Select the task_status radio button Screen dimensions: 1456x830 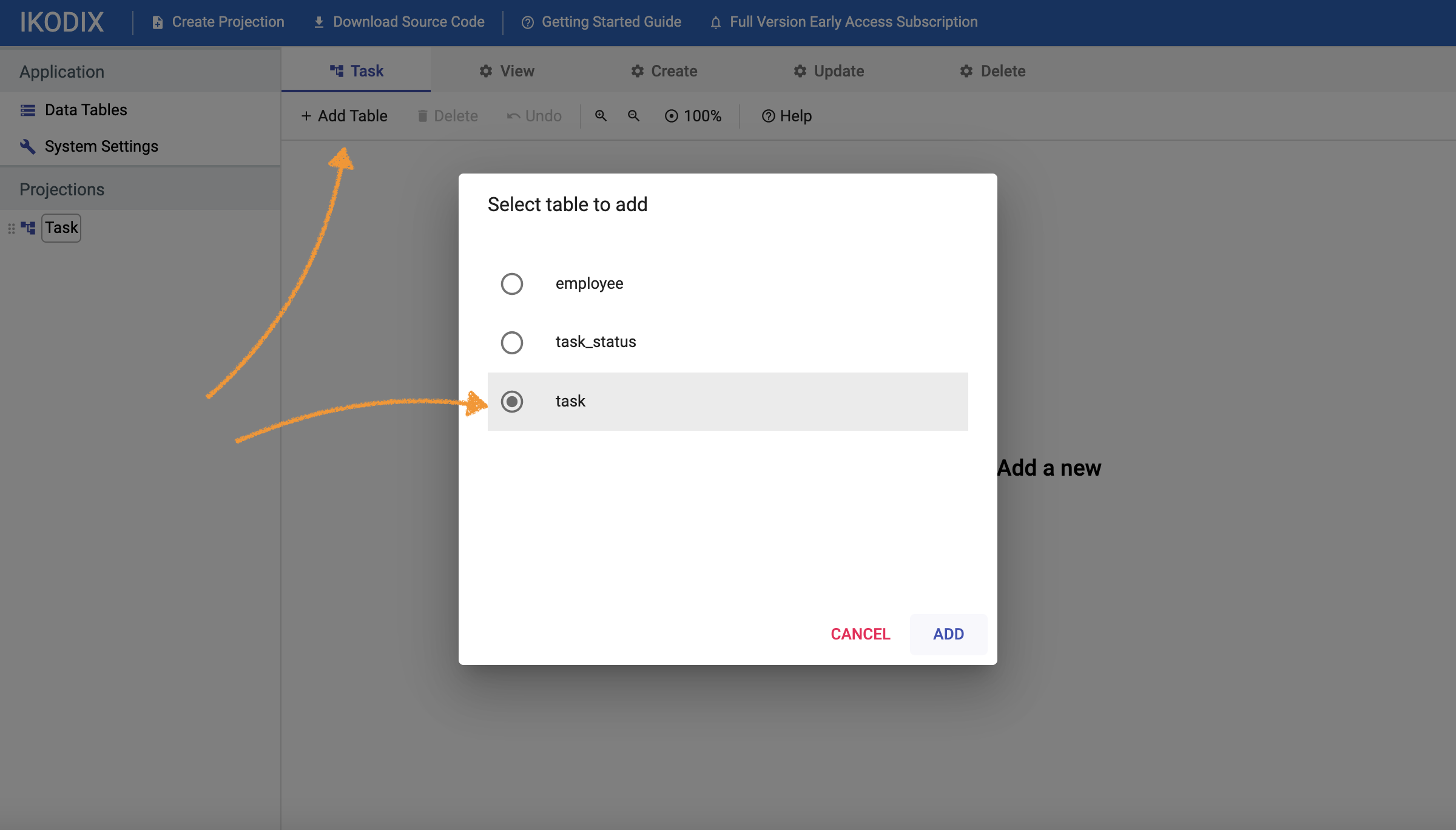[x=511, y=342]
